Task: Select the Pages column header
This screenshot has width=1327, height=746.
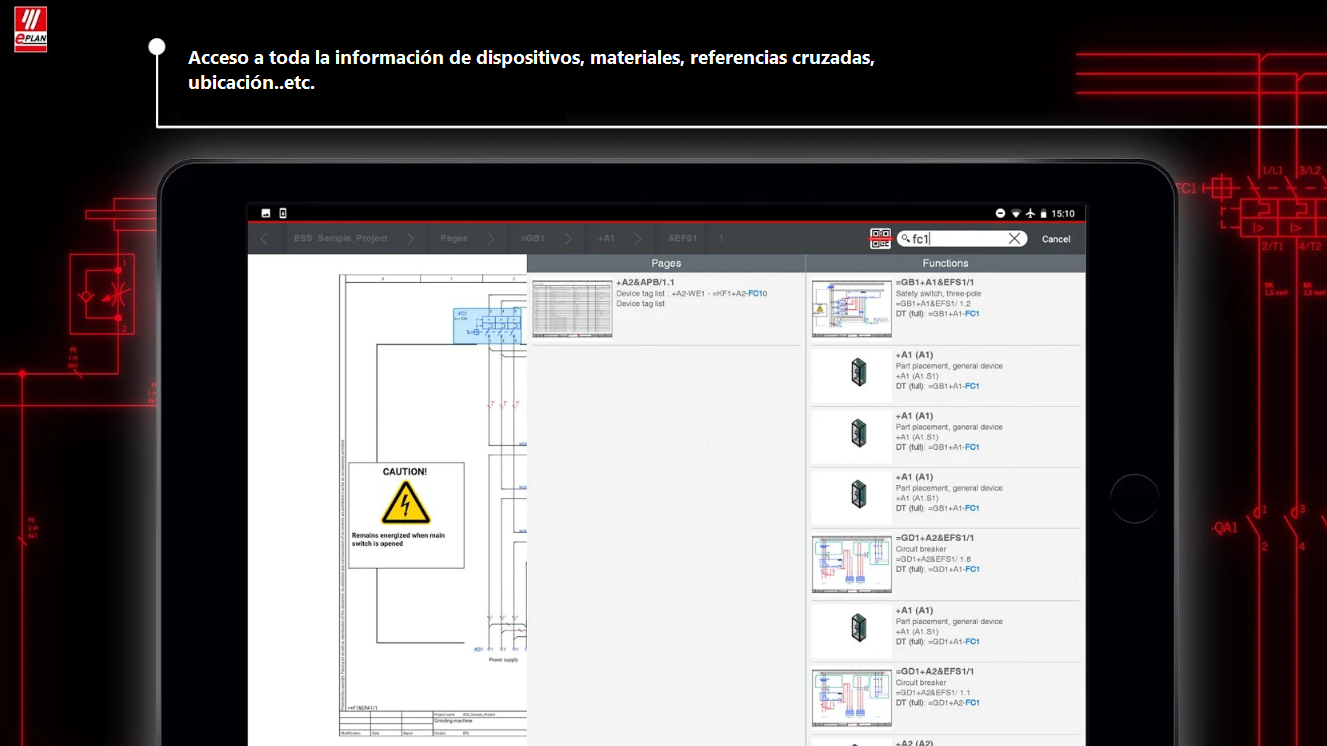Action: click(666, 263)
